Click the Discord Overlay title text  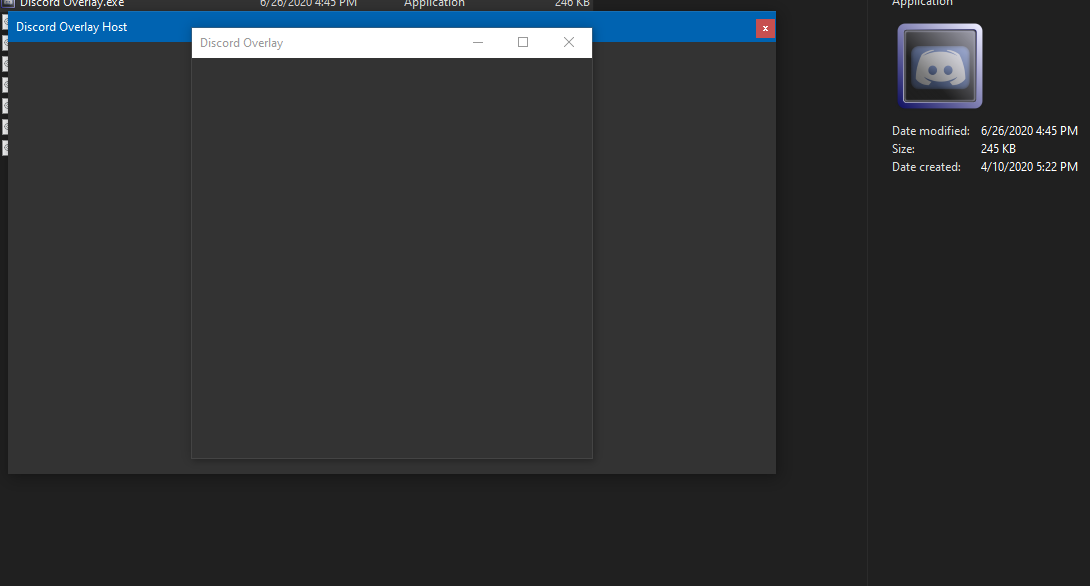click(241, 43)
